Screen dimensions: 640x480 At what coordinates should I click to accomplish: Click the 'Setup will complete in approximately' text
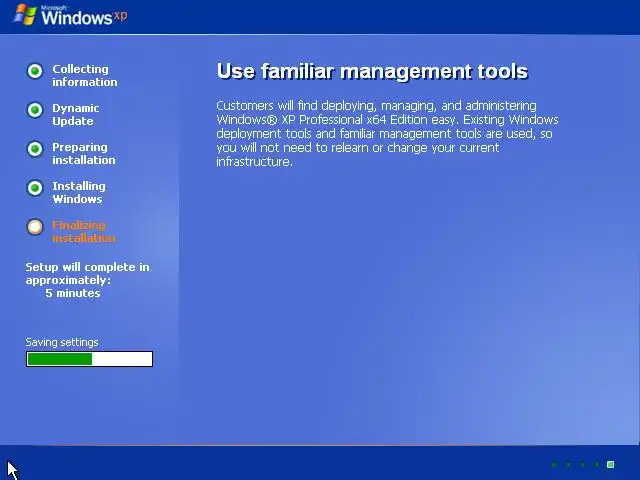pyautogui.click(x=87, y=273)
